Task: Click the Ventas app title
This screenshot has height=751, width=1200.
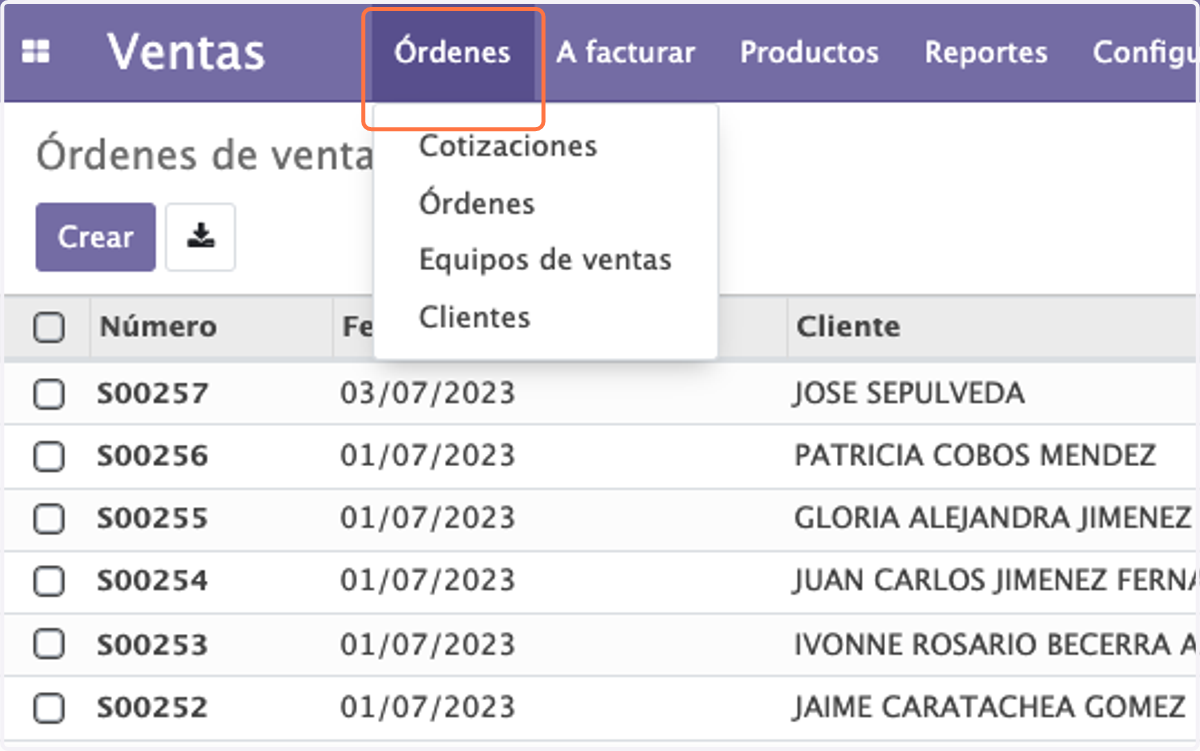Action: click(186, 52)
